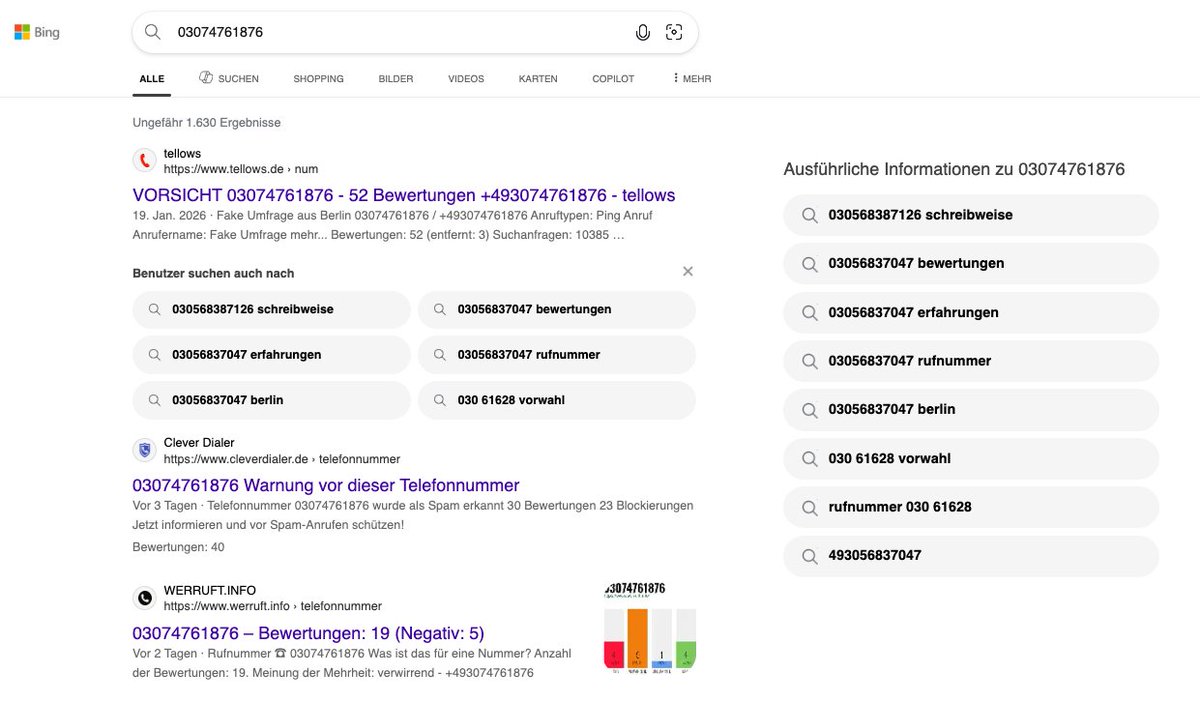Open the werruft rating chart thumbnail
Image resolution: width=1200 pixels, height=702 pixels.
coord(650,628)
